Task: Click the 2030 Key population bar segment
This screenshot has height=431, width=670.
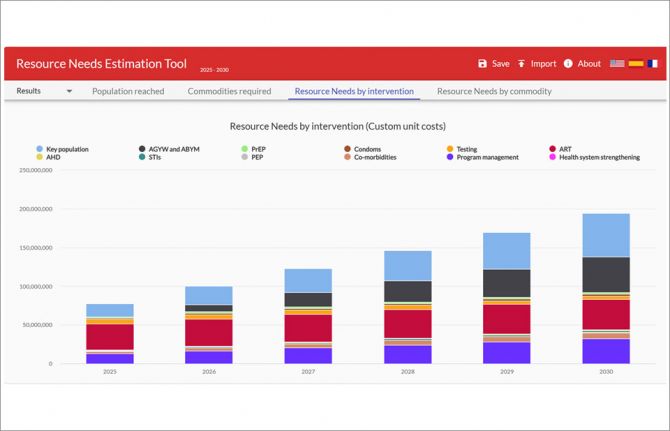Action: pyautogui.click(x=606, y=235)
